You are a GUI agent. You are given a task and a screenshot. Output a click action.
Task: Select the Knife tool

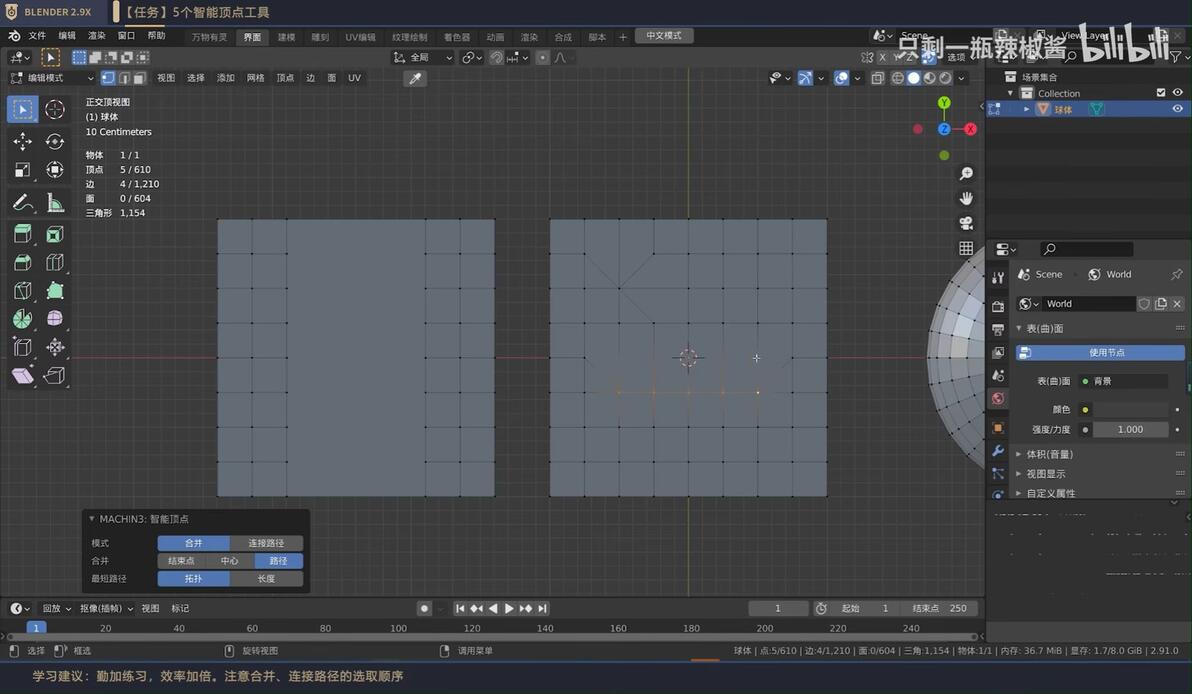click(x=22, y=290)
